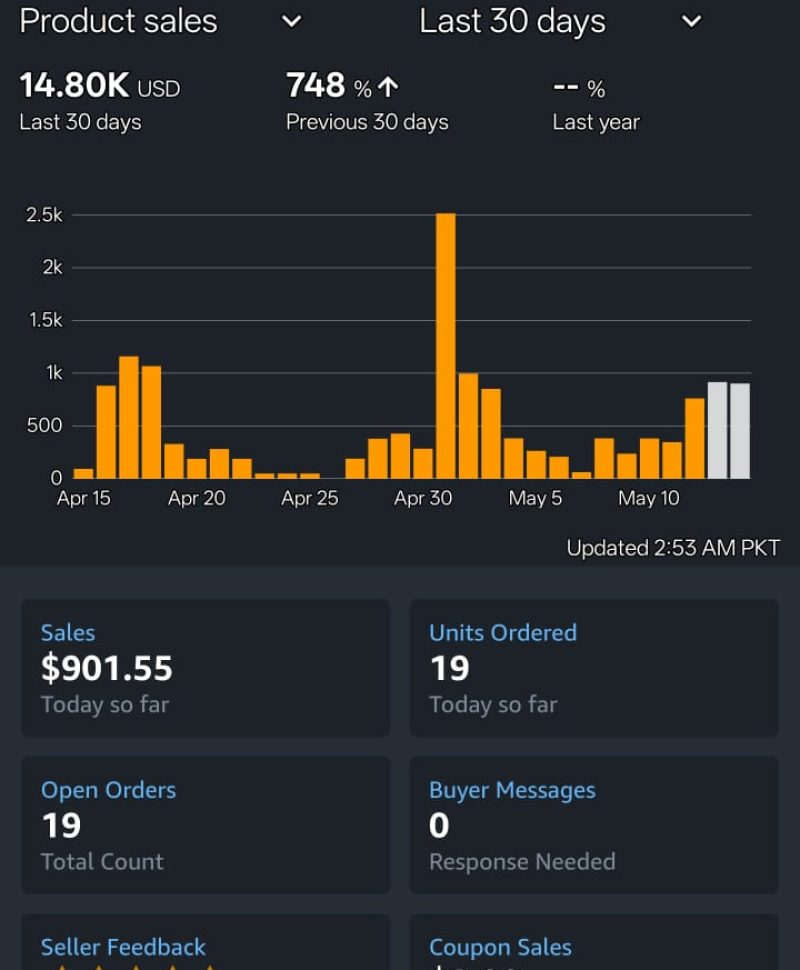Select the last gray bar in chart

740,430
